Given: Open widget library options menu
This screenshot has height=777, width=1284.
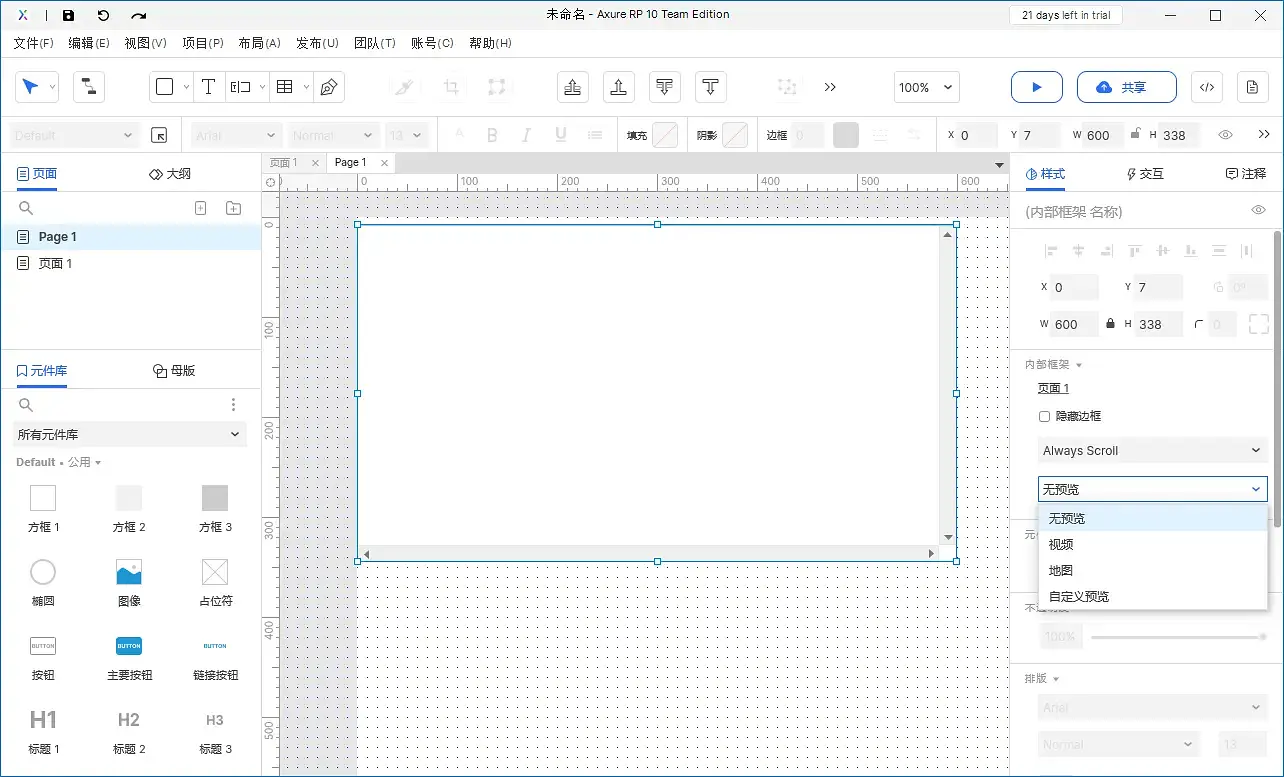Looking at the screenshot, I should click(x=233, y=405).
